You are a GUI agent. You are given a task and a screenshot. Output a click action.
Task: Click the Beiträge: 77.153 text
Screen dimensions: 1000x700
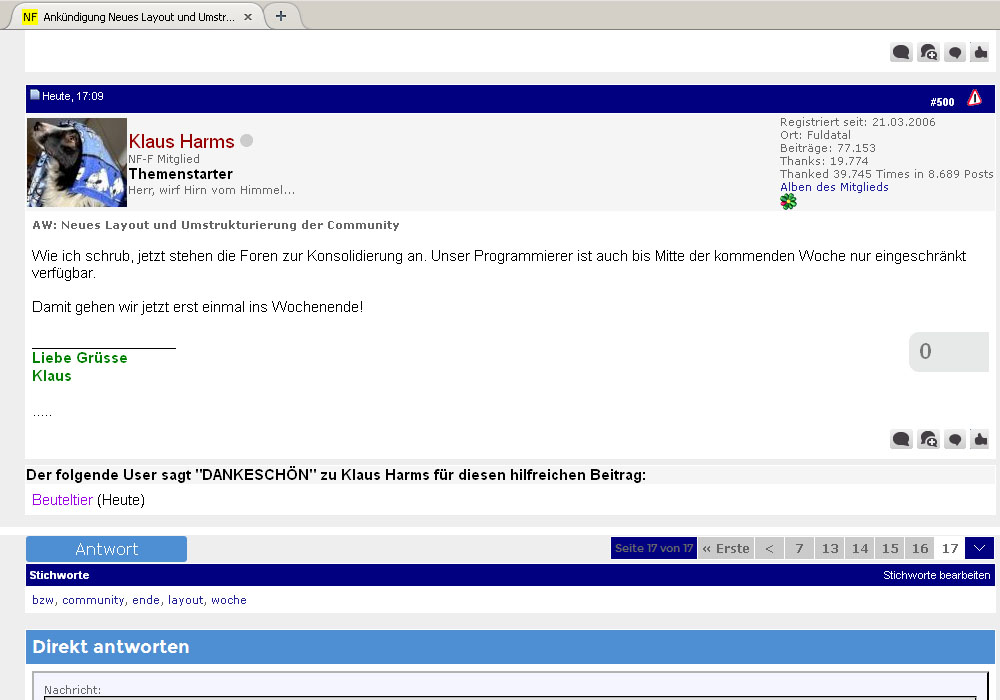[828, 148]
